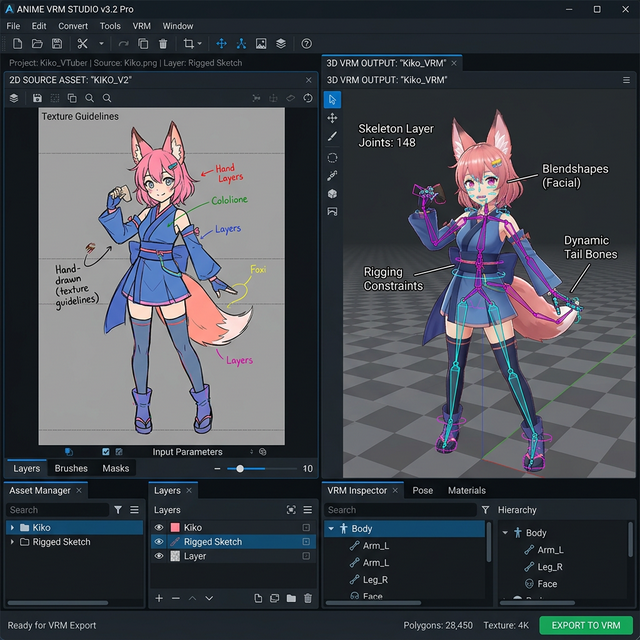
Task: Click the Asset Manager search field
Action: coord(58,510)
